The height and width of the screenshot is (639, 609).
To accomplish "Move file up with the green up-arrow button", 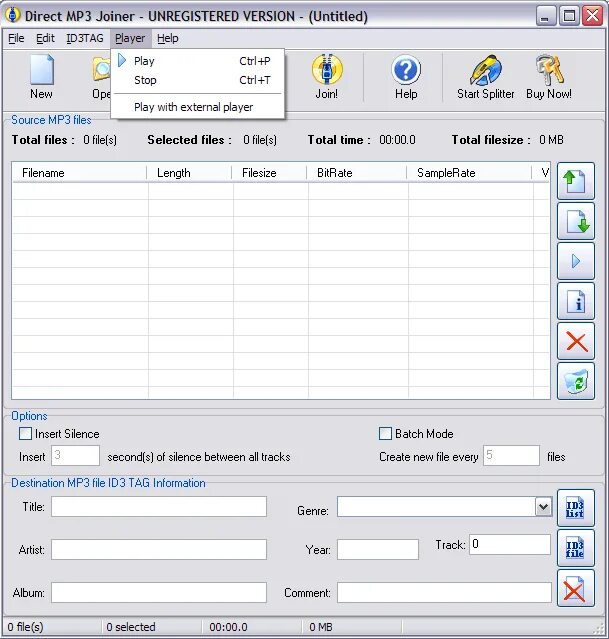I will click(576, 181).
